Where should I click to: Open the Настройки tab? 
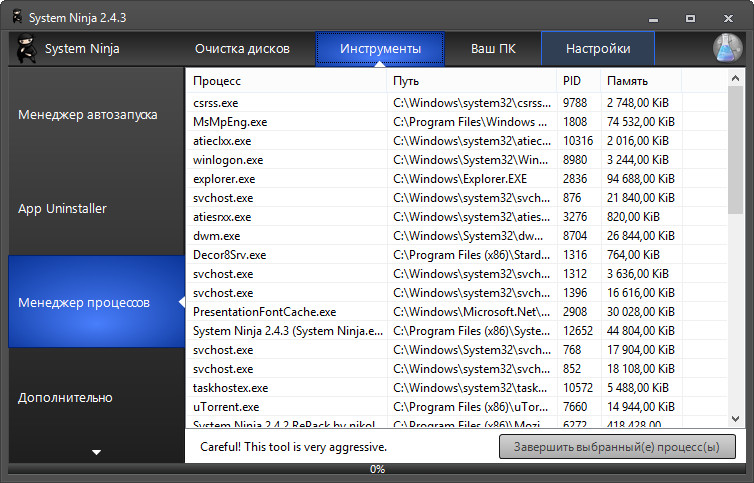coord(598,49)
